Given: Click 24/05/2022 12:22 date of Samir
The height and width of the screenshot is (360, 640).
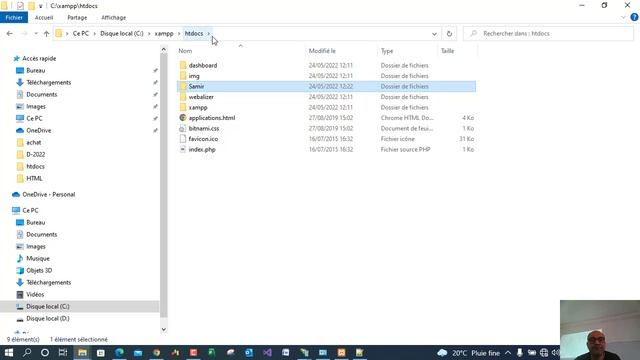Looking at the screenshot, I should pyautogui.click(x=331, y=87).
